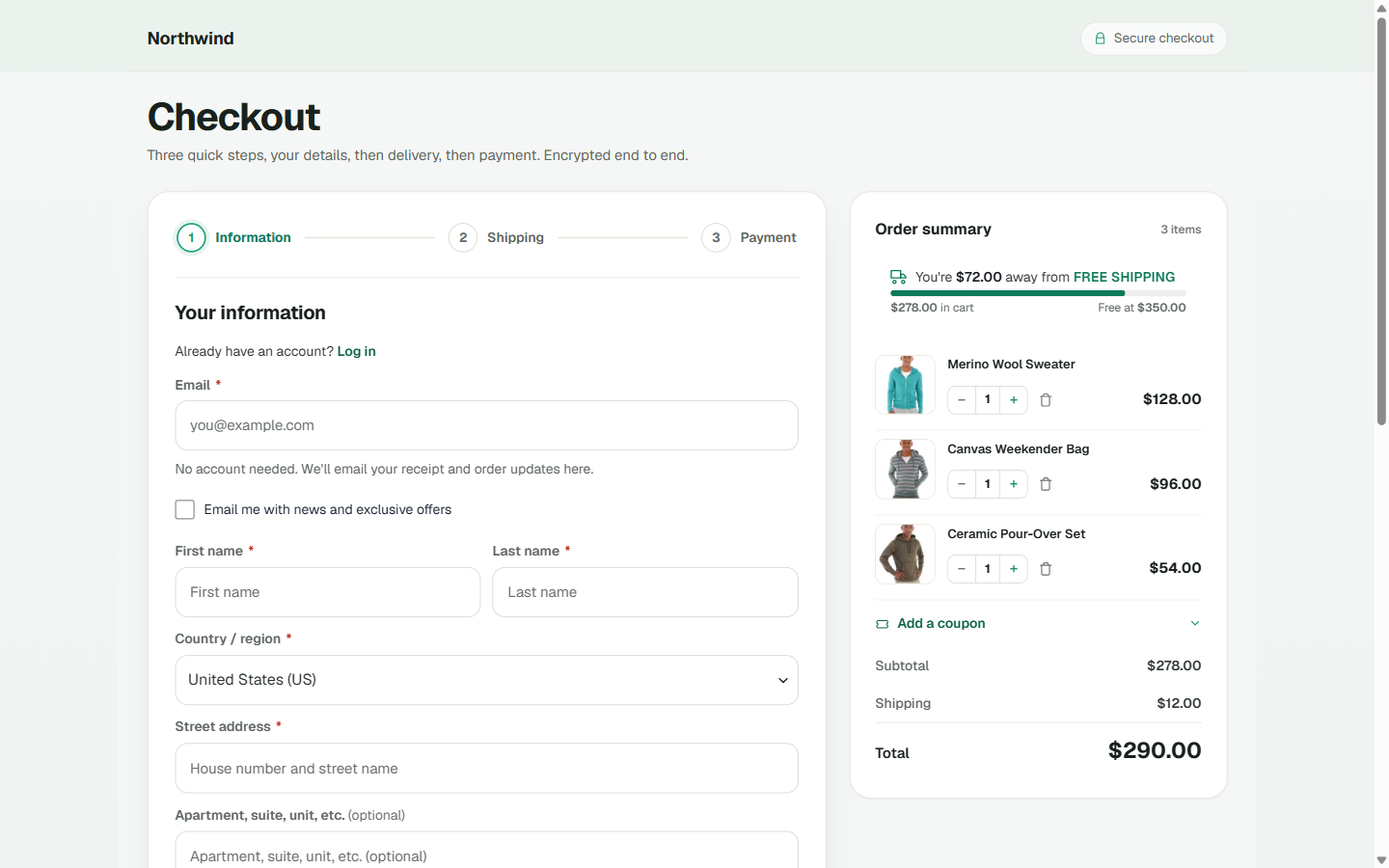The image size is (1389, 868).
Task: Decrease Ceramic Pour-Over Set quantity with minus
Action: (x=962, y=569)
